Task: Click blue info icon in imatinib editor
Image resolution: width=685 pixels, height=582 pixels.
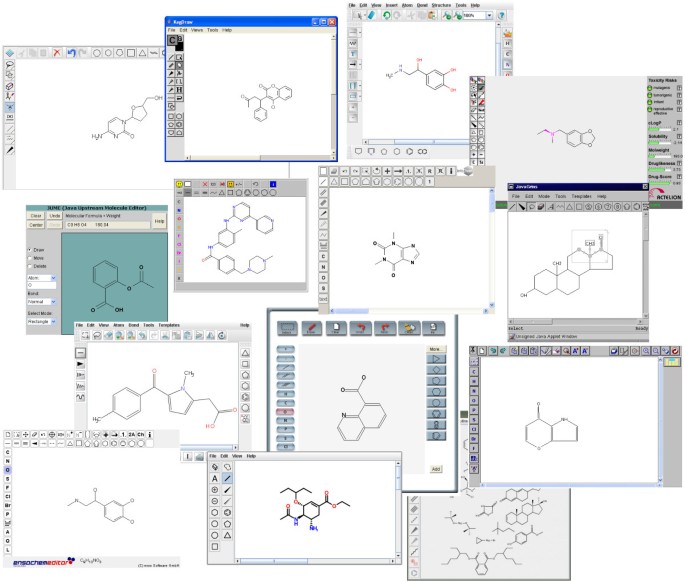Action: (x=273, y=184)
